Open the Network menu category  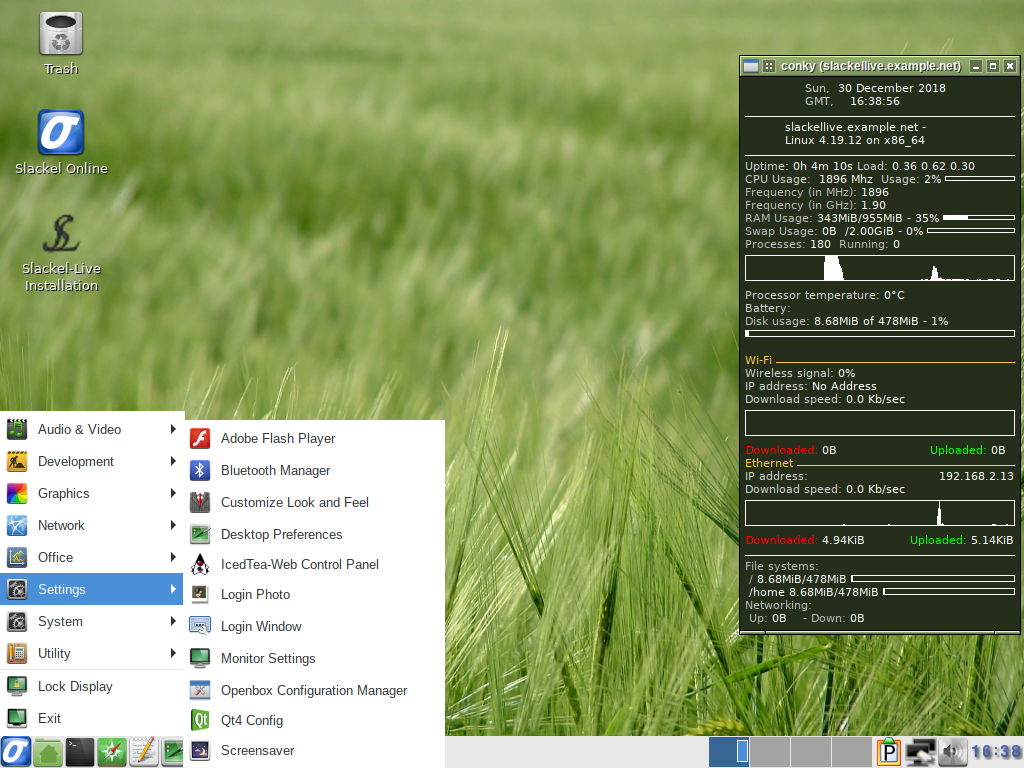pyautogui.click(x=91, y=525)
